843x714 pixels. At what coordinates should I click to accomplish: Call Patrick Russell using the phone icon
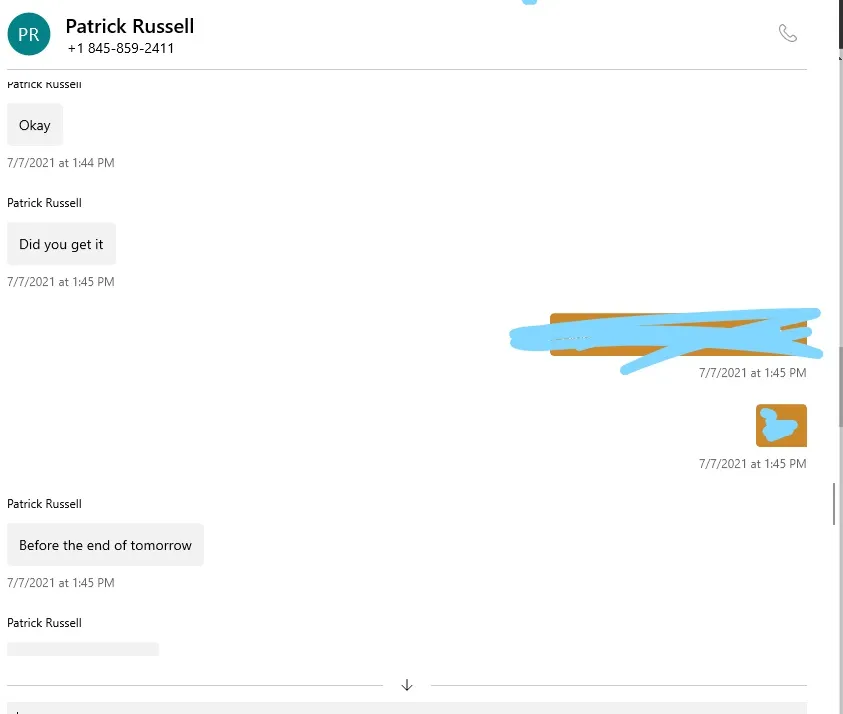788,33
